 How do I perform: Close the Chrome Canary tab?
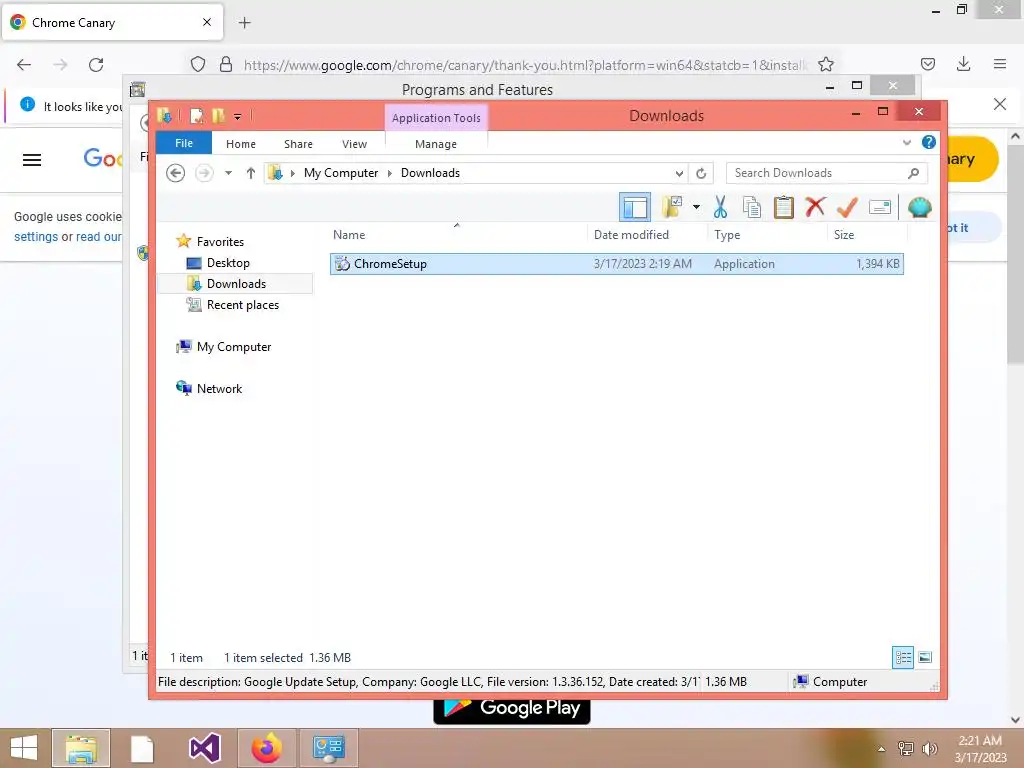coord(207,22)
